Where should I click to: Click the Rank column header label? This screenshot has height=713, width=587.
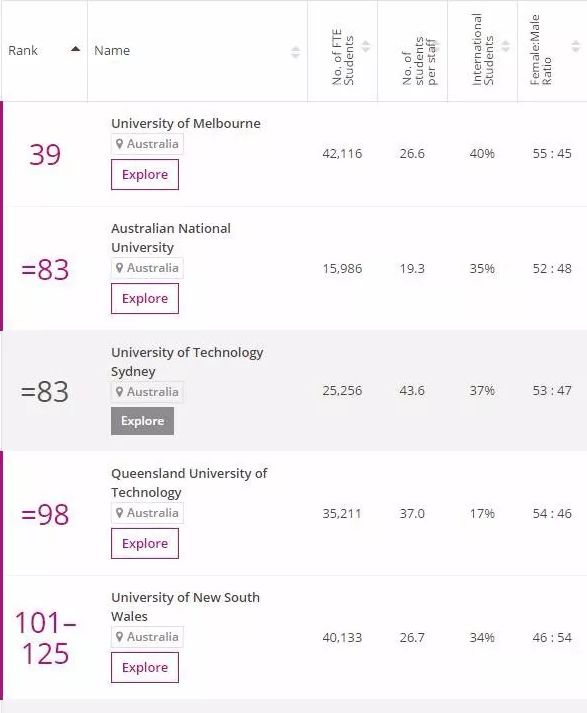click(23, 50)
